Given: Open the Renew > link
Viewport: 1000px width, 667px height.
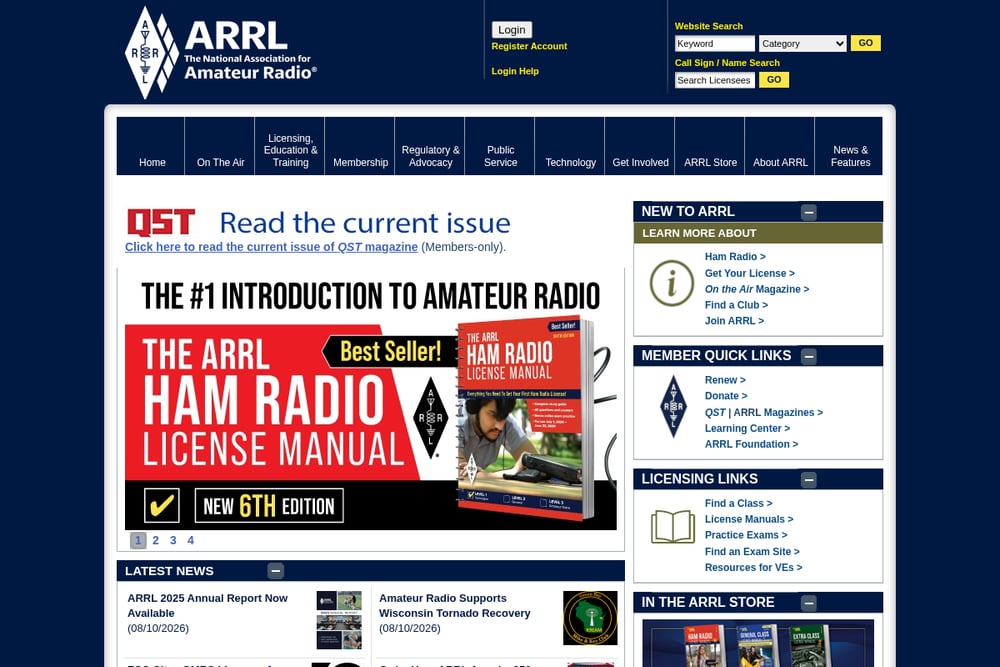Looking at the screenshot, I should [x=724, y=380].
